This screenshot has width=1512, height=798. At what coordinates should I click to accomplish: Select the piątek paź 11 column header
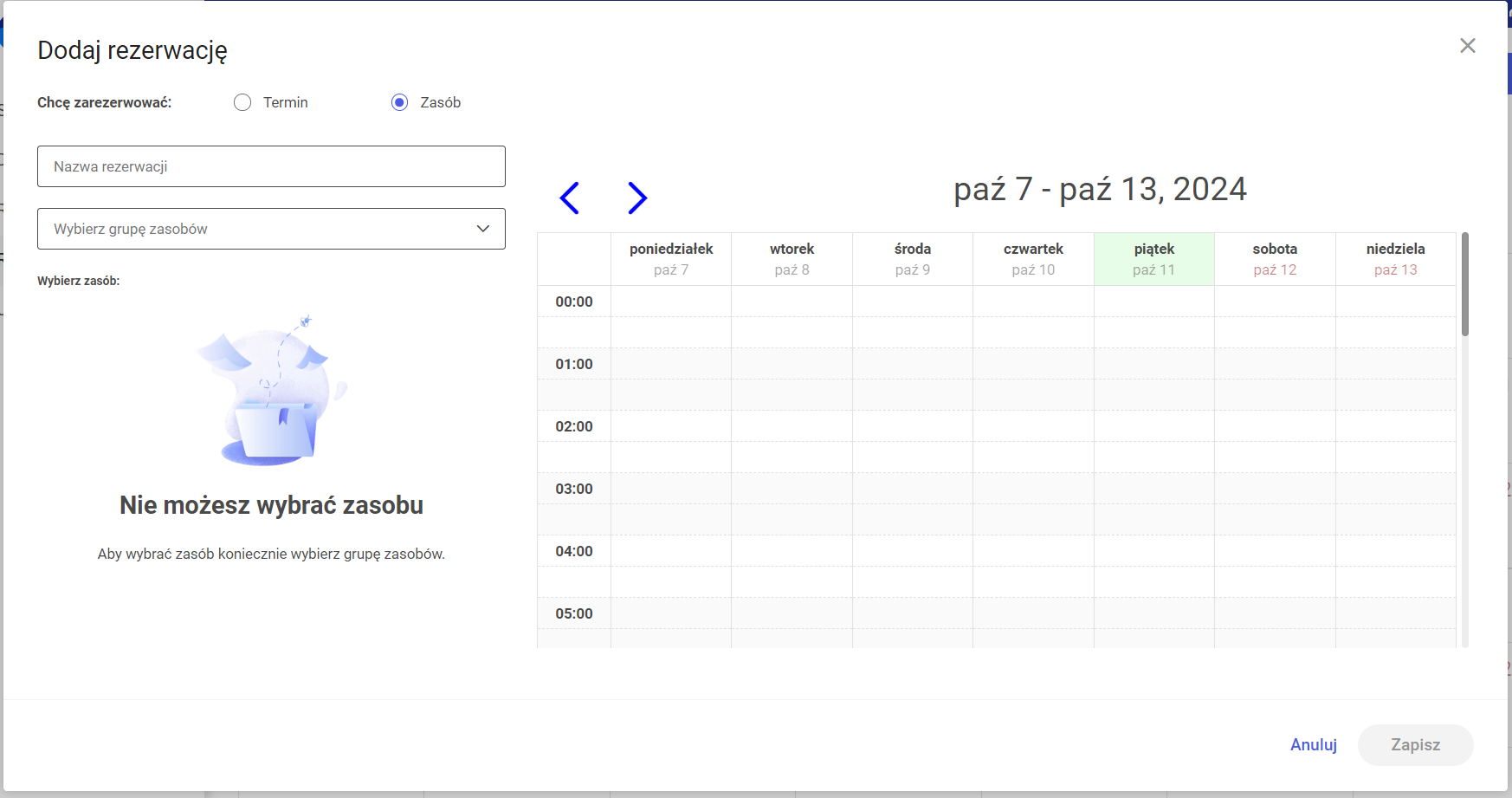(1154, 259)
